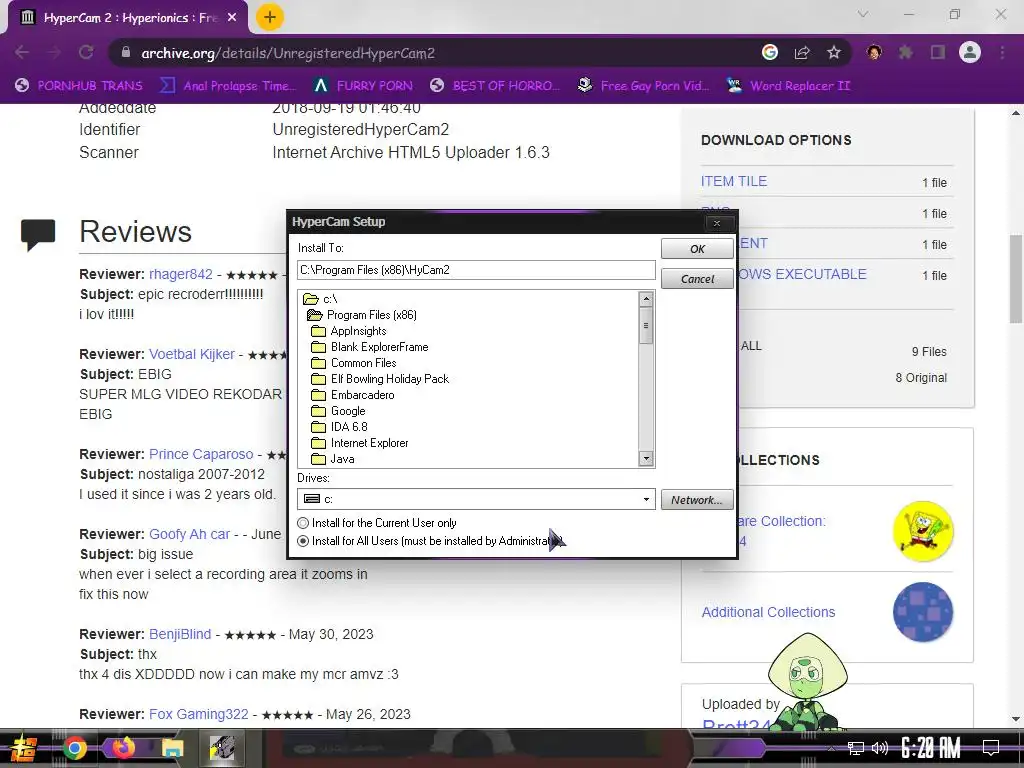1024x768 pixels.
Task: Click folder list scroll-down arrow
Action: (x=646, y=458)
